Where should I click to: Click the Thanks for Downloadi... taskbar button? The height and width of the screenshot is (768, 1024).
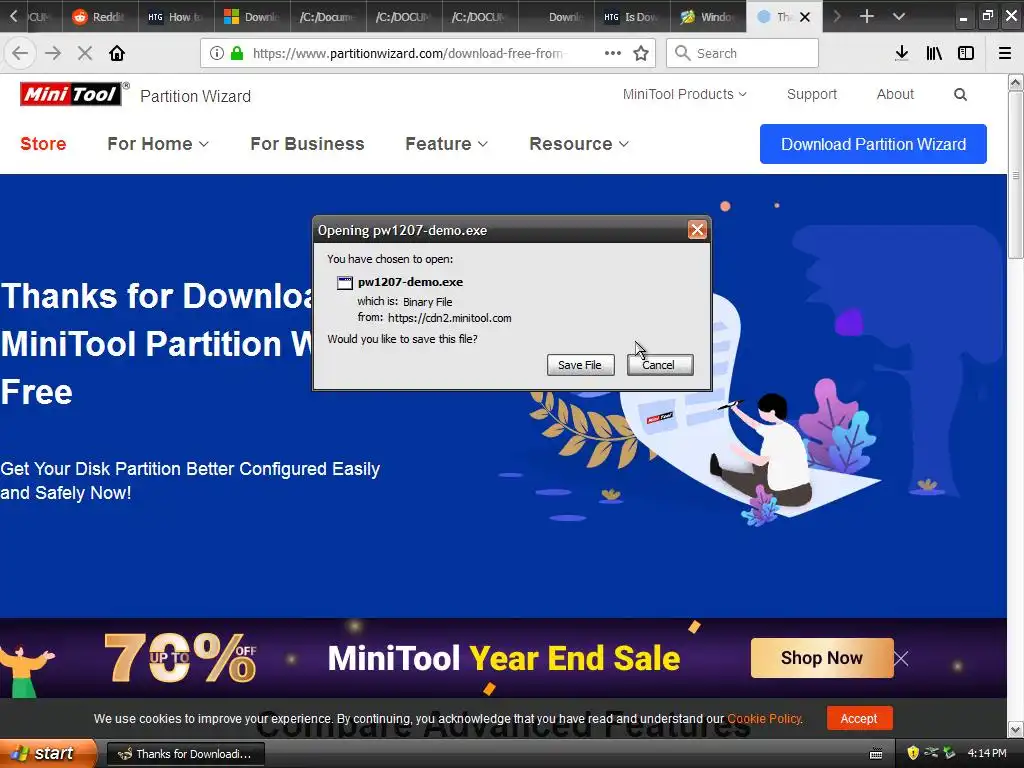coord(185,754)
